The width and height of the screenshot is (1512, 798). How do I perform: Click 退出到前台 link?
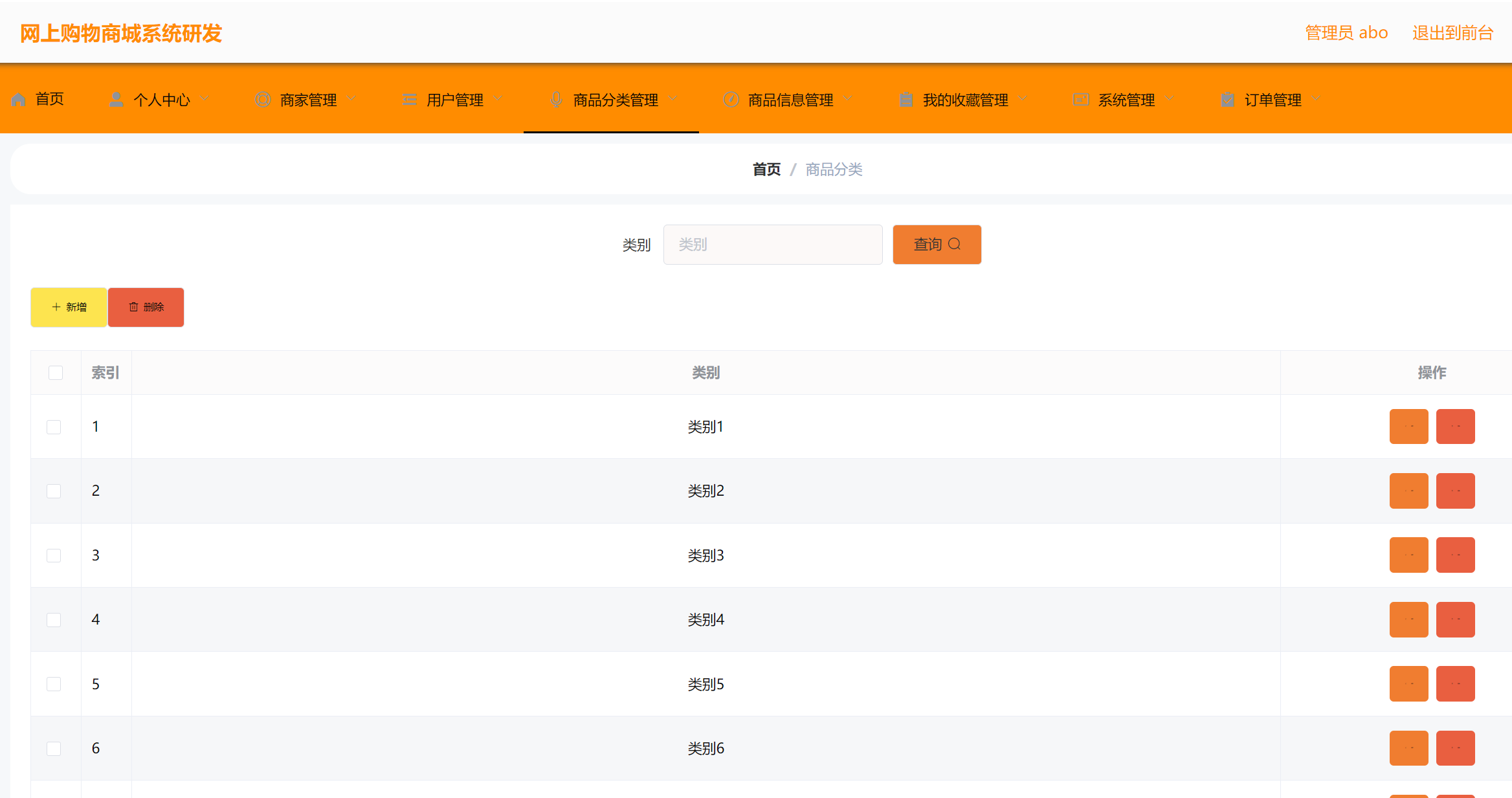coord(1452,33)
